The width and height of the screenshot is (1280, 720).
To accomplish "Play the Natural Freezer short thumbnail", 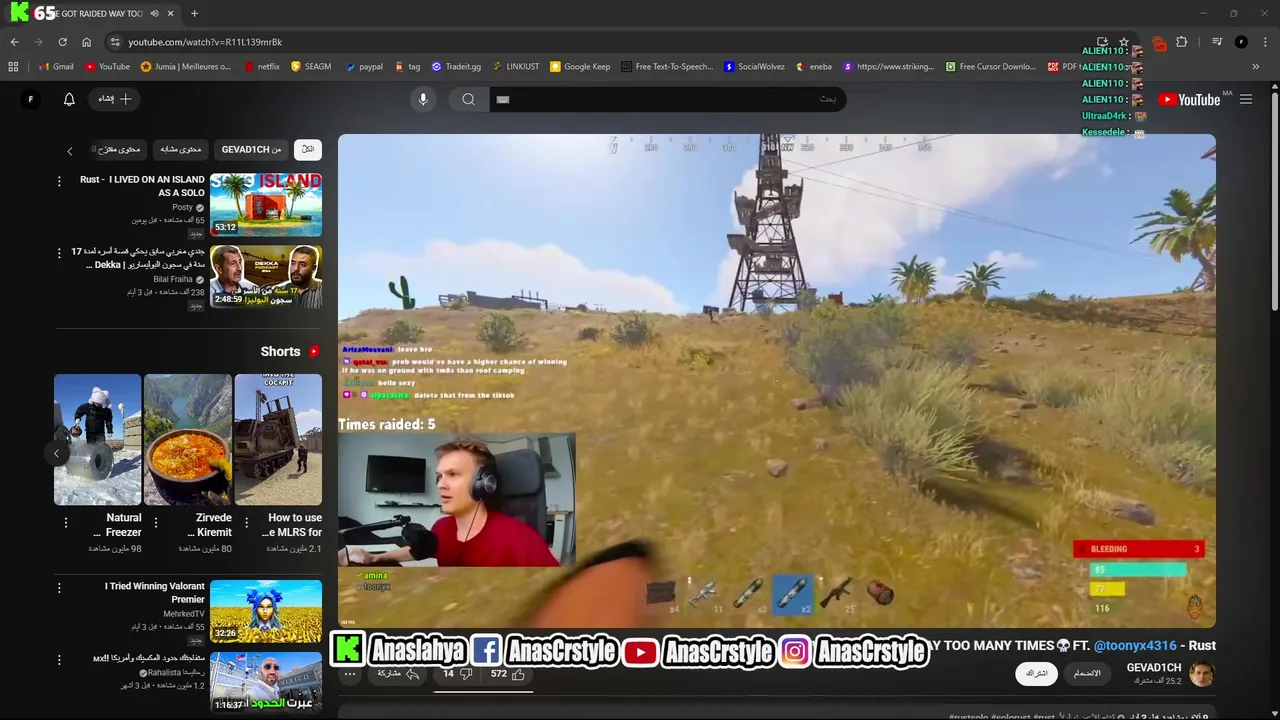I will (x=97, y=439).
